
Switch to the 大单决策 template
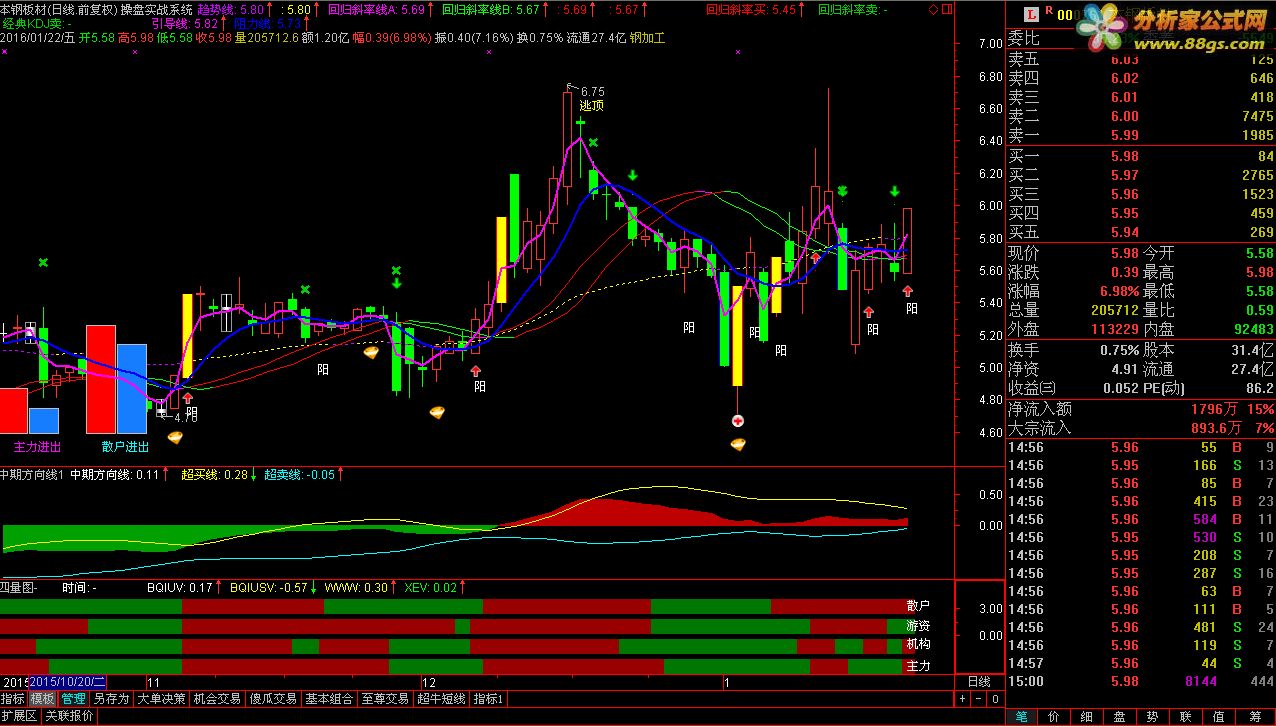[161, 699]
